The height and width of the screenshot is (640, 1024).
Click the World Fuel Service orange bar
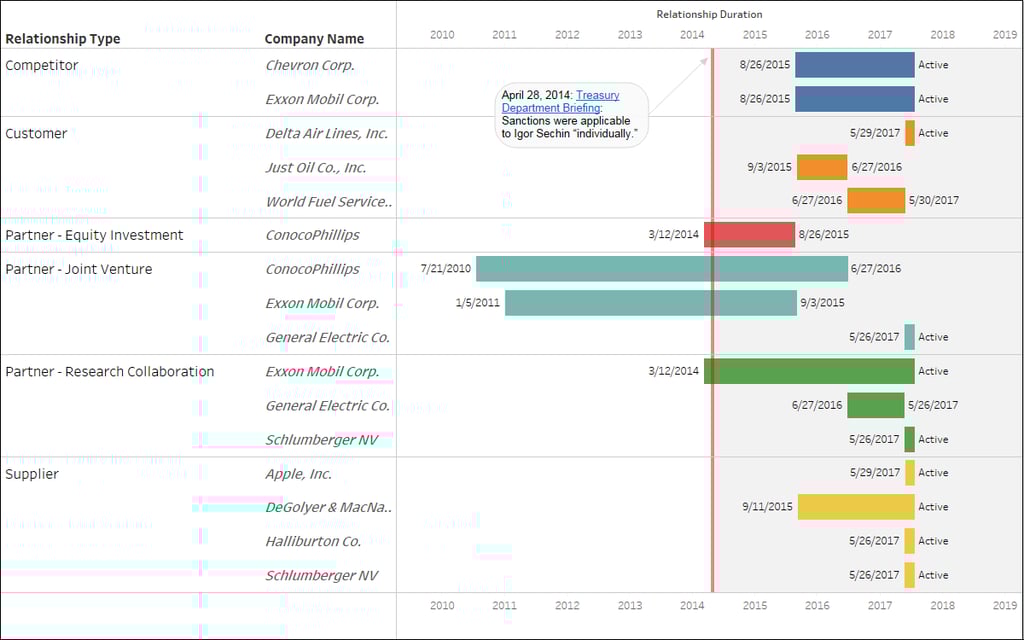876,200
